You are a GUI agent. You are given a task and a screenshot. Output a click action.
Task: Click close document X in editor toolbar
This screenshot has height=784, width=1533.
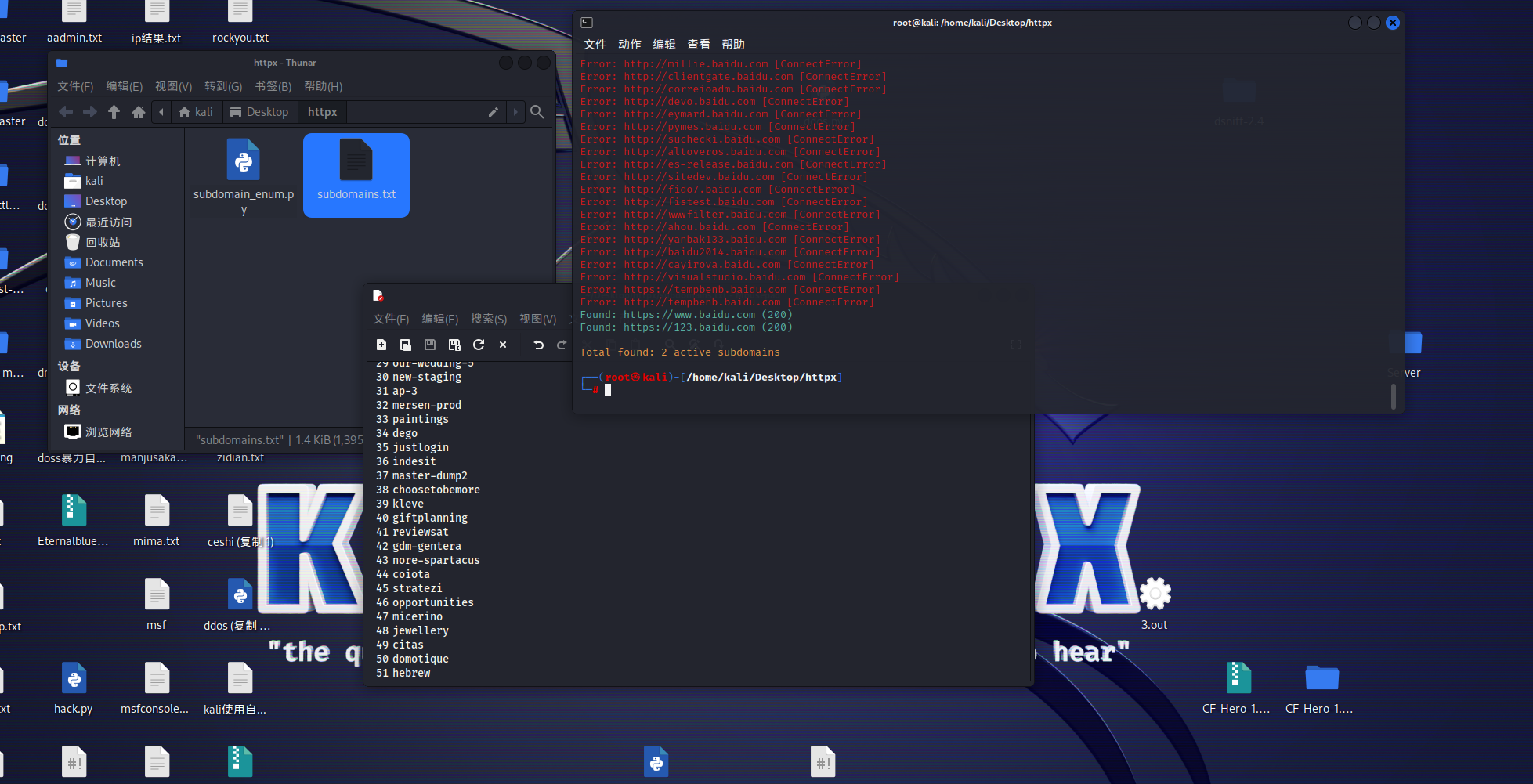503,345
